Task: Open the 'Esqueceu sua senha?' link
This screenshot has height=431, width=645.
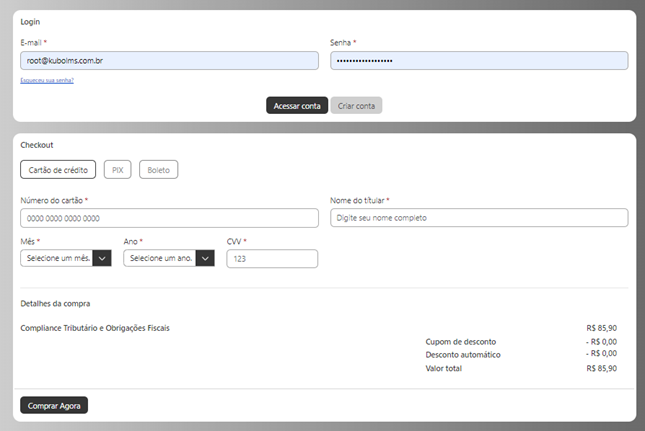Action: (47, 80)
